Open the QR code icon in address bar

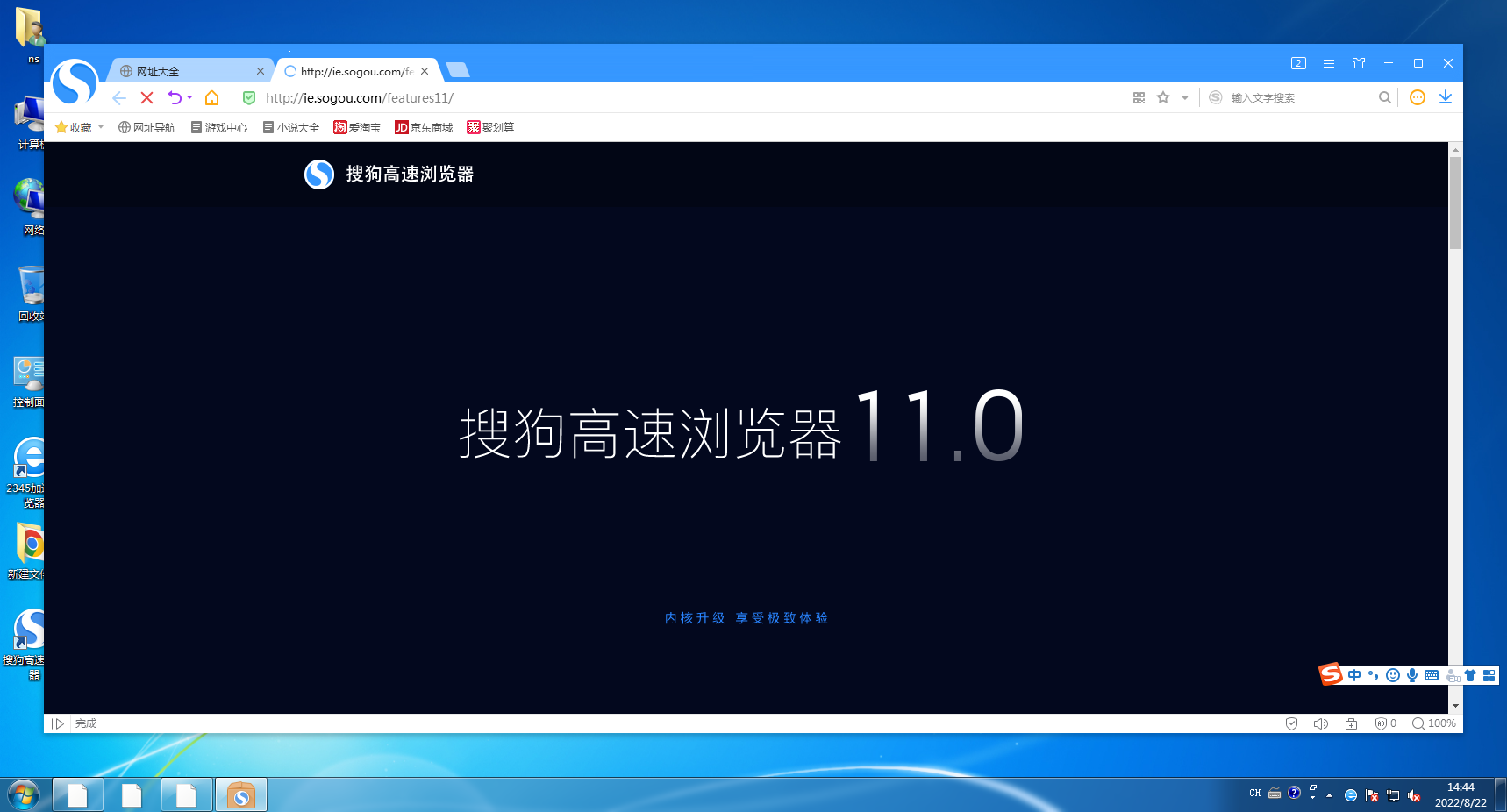(x=1139, y=98)
